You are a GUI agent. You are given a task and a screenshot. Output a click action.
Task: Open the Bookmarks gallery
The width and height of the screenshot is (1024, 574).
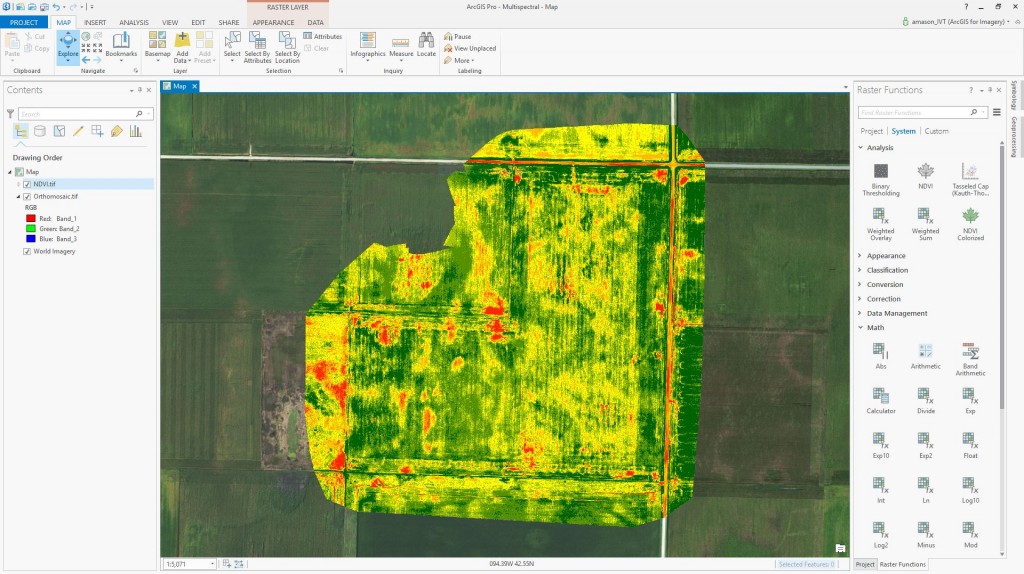[121, 46]
